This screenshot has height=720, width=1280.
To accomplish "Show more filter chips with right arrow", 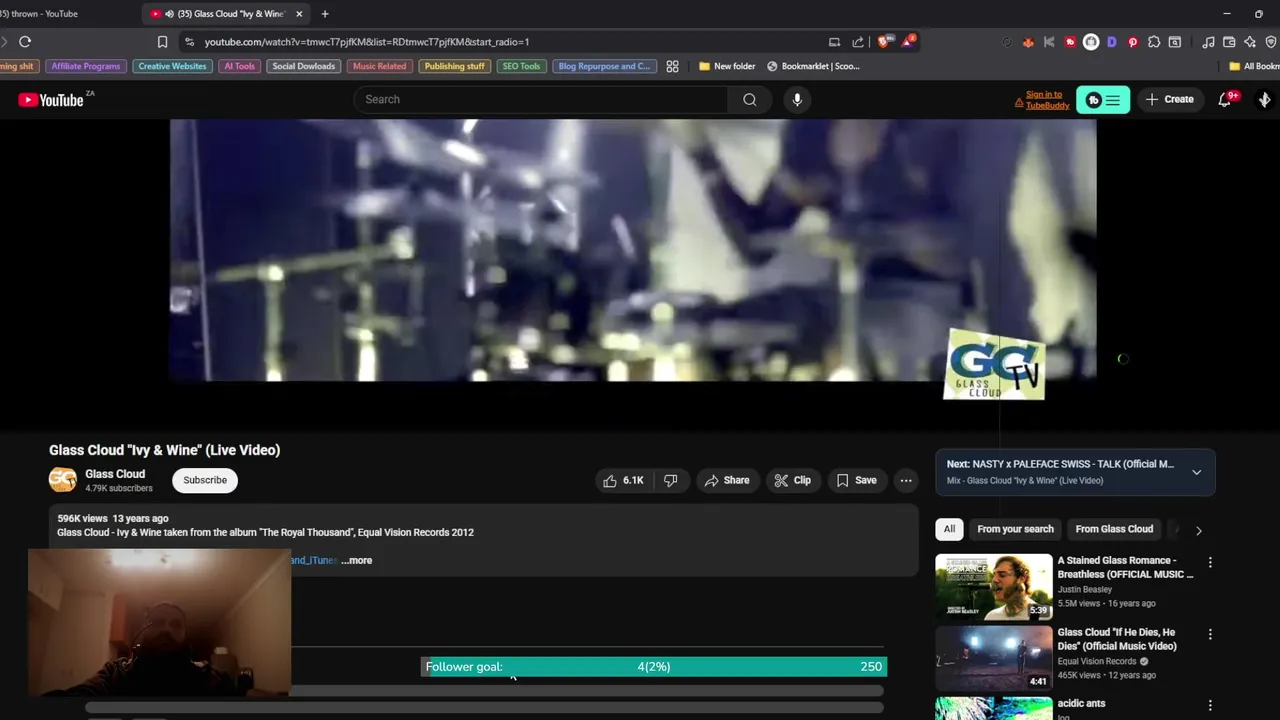I will 1198,530.
